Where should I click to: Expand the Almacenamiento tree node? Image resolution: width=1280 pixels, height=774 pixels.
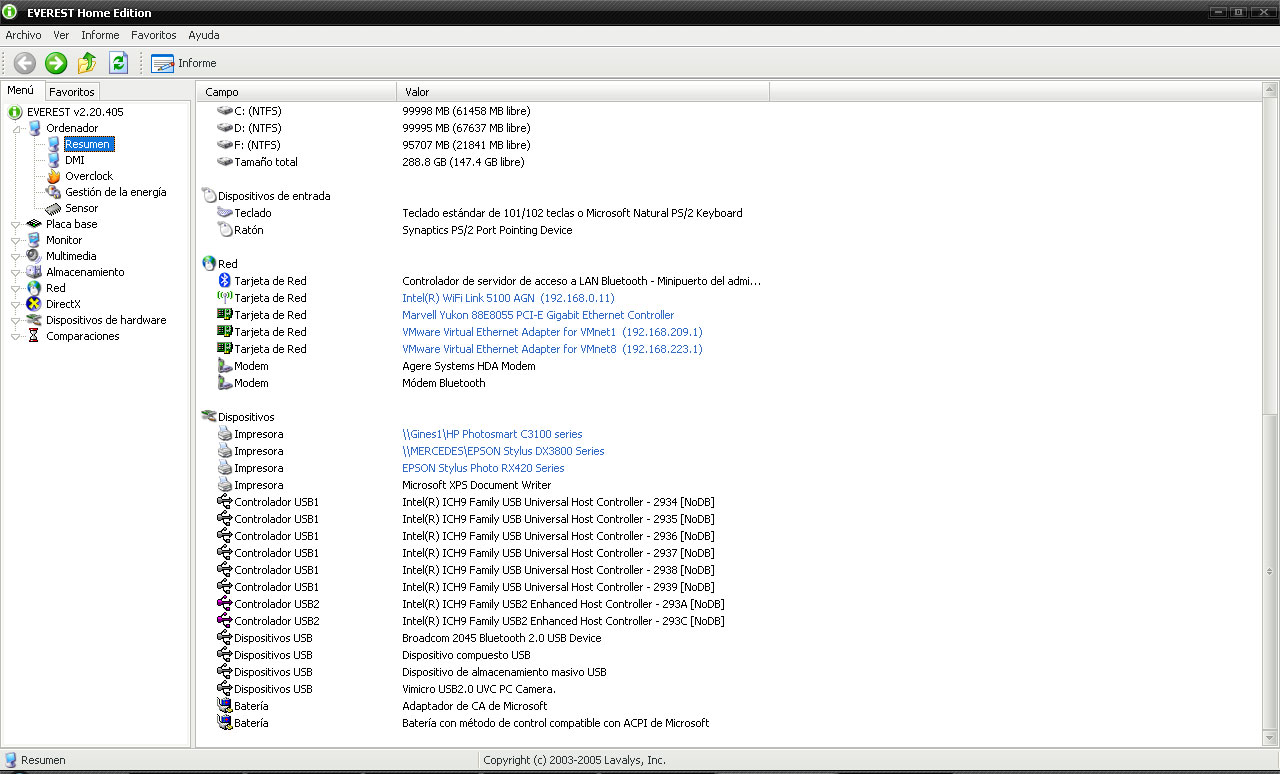[17, 272]
